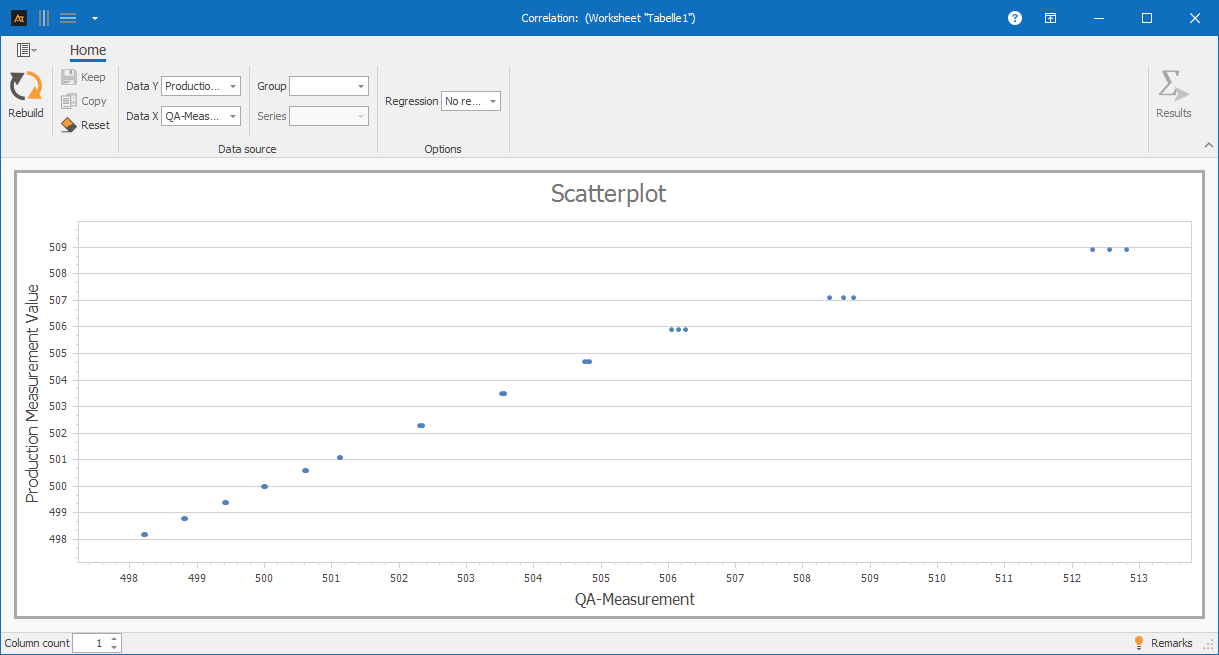Click the application logo icon in title bar
Viewport: 1219px width, 655px height.
point(18,18)
